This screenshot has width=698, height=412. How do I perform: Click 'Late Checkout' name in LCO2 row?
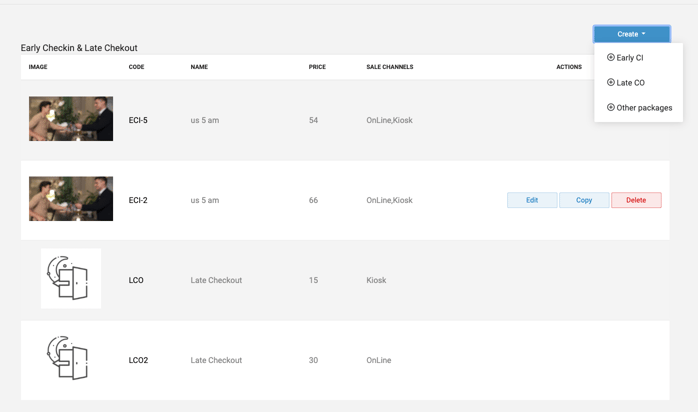click(x=216, y=360)
